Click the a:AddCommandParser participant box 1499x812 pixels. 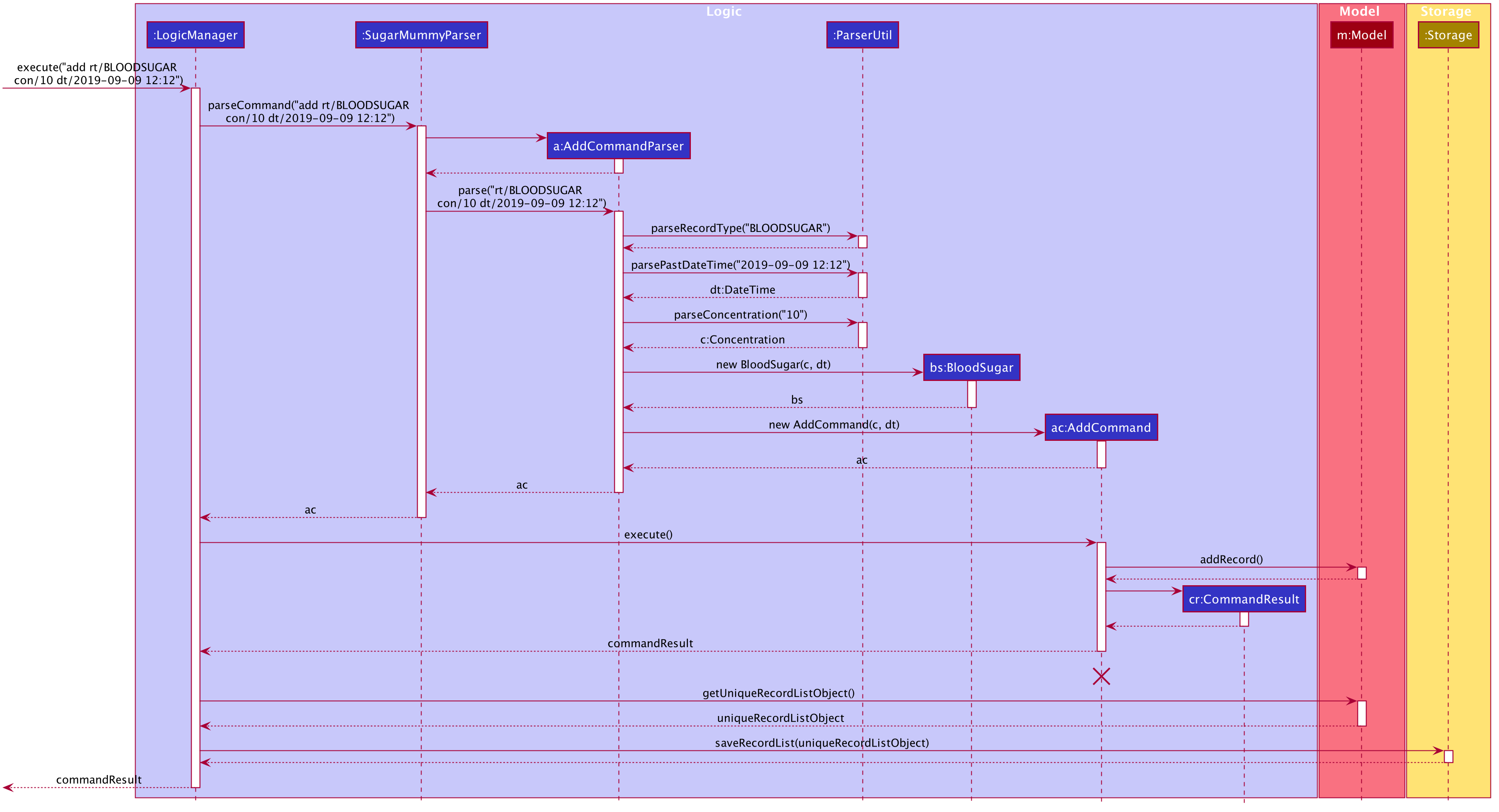coord(619,146)
